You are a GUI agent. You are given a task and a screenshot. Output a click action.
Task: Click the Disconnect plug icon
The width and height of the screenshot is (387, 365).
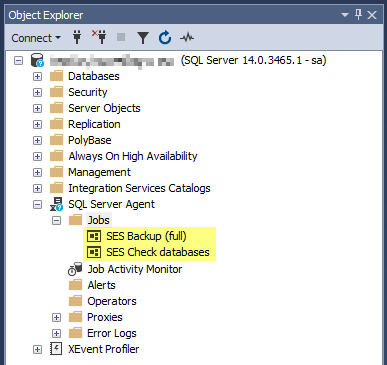click(99, 37)
